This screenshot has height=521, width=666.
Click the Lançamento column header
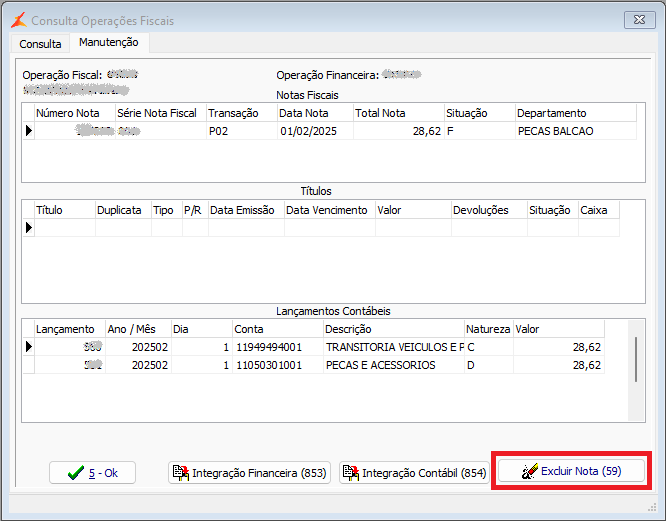click(x=70, y=329)
